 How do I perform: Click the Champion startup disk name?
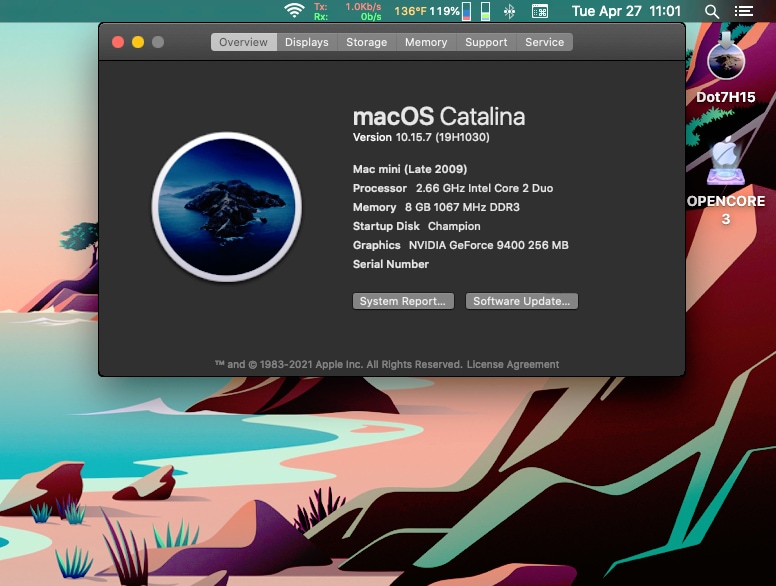click(454, 226)
